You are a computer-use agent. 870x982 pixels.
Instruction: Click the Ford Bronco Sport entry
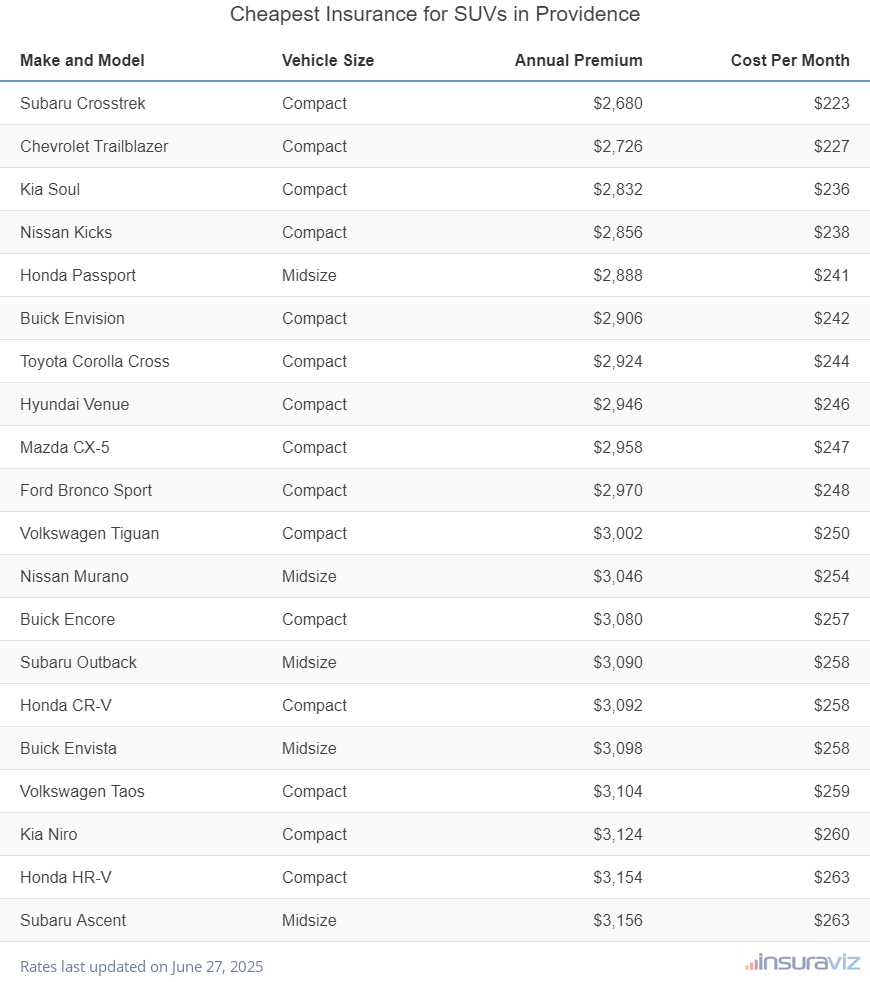(86, 490)
